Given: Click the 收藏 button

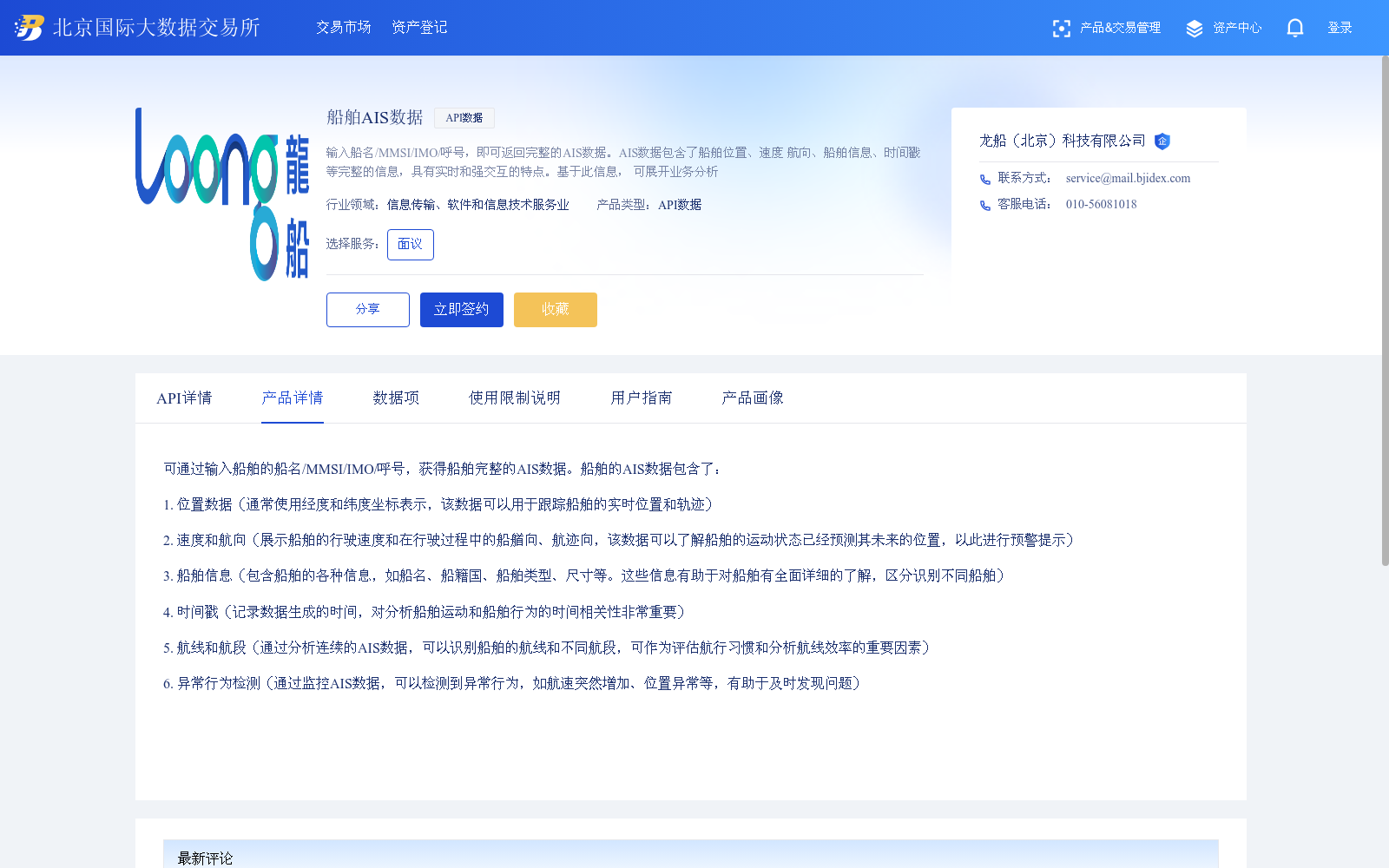Looking at the screenshot, I should tap(556, 310).
